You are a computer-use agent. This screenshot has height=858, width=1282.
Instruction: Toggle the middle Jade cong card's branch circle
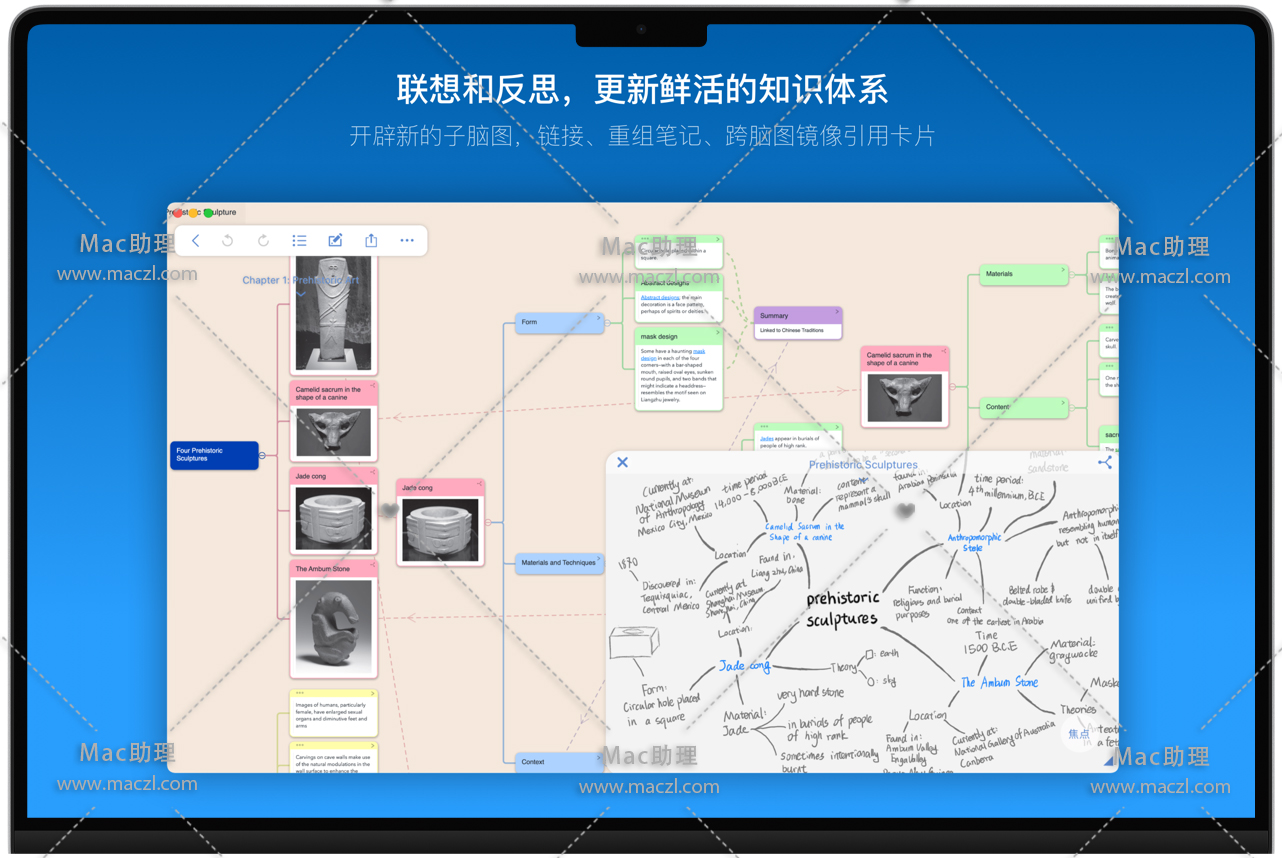[x=488, y=522]
